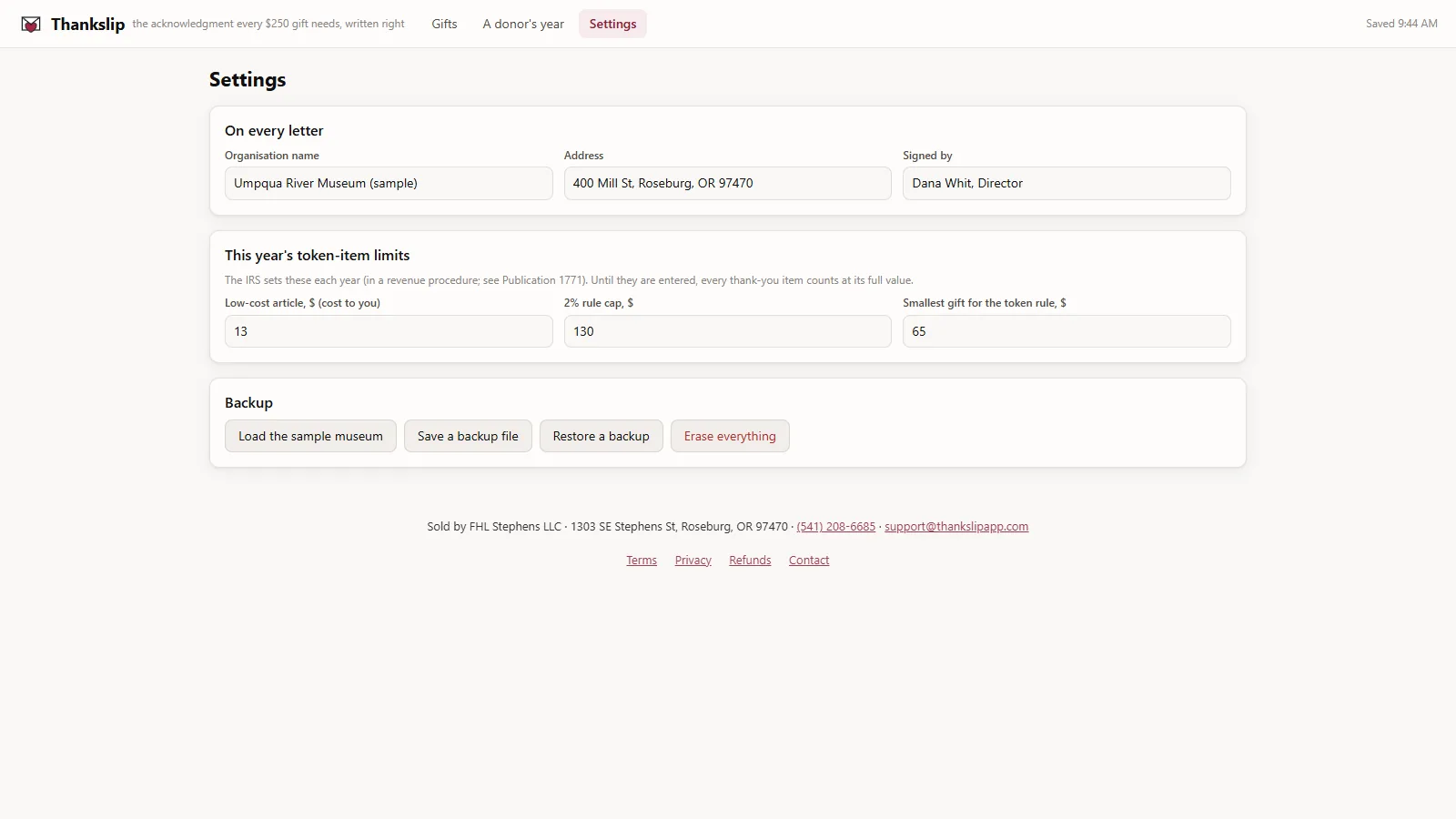
Task: Edit the 2% rule cap field
Action: click(727, 331)
